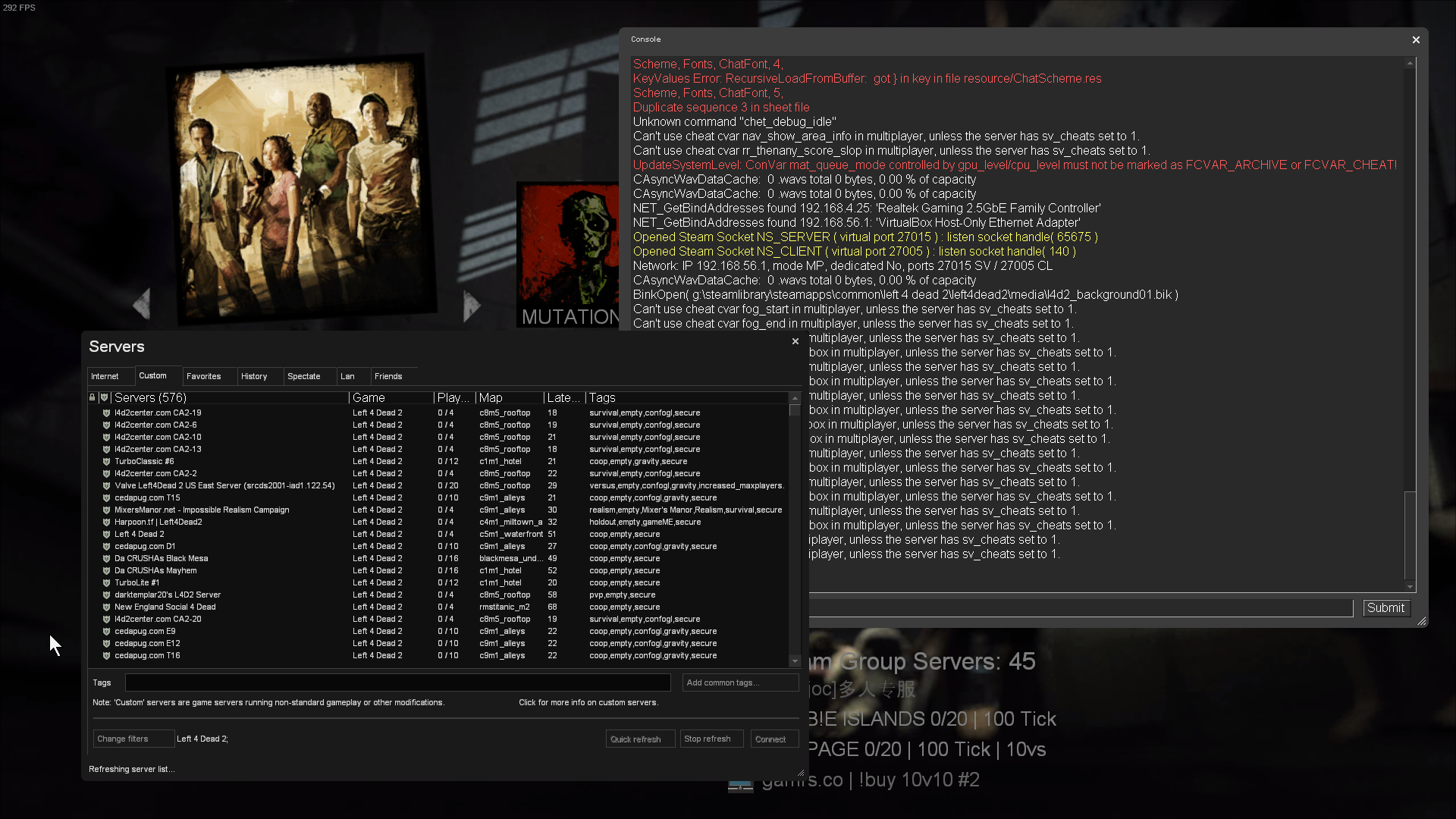This screenshot has width=1456, height=819.
Task: Click next game mode right arrow
Action: point(472,306)
